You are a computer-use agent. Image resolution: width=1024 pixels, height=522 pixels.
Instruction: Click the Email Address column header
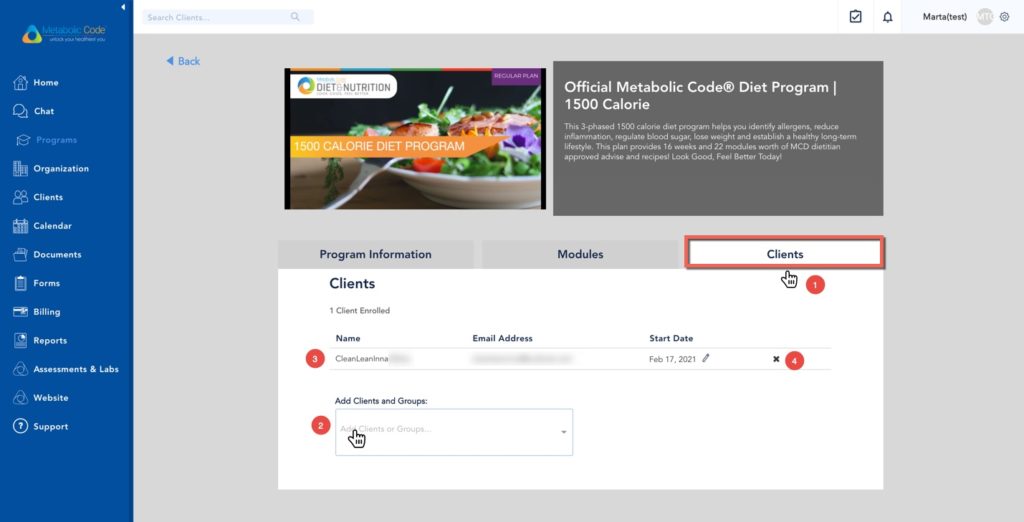pos(502,338)
